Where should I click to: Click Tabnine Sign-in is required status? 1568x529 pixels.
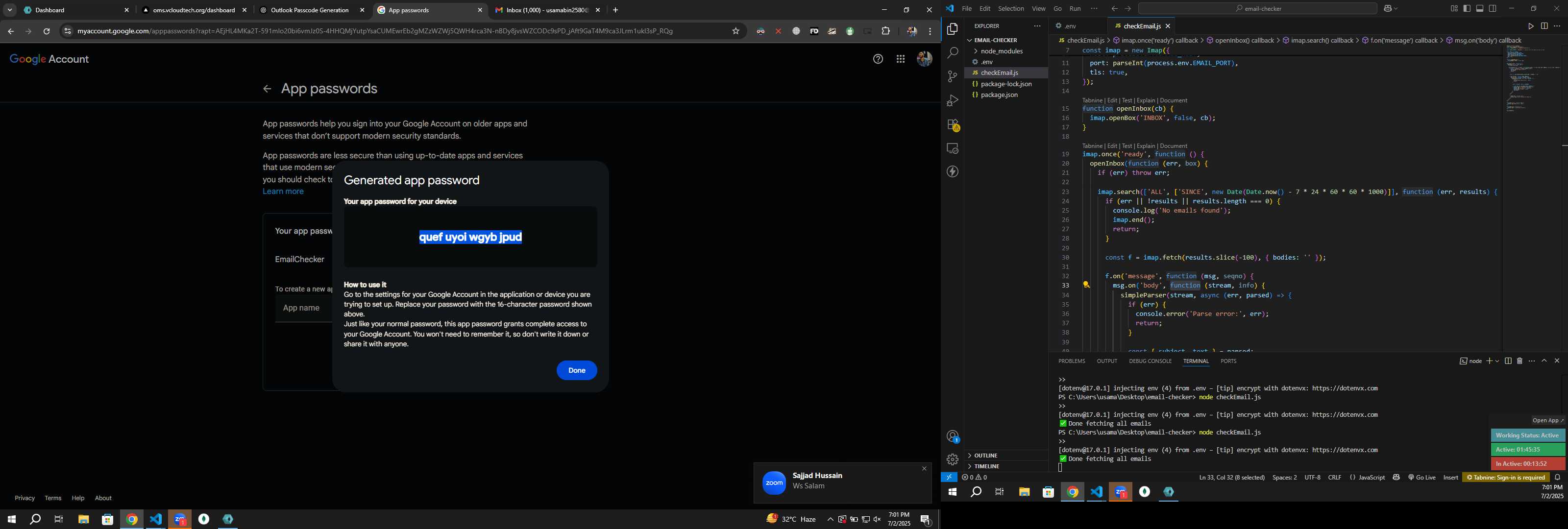[1507, 477]
